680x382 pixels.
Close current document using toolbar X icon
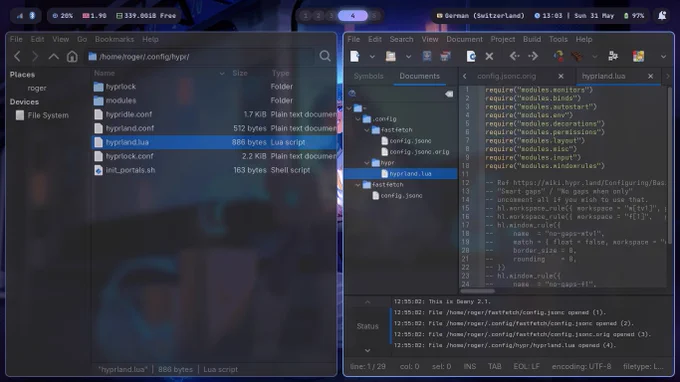click(x=489, y=56)
